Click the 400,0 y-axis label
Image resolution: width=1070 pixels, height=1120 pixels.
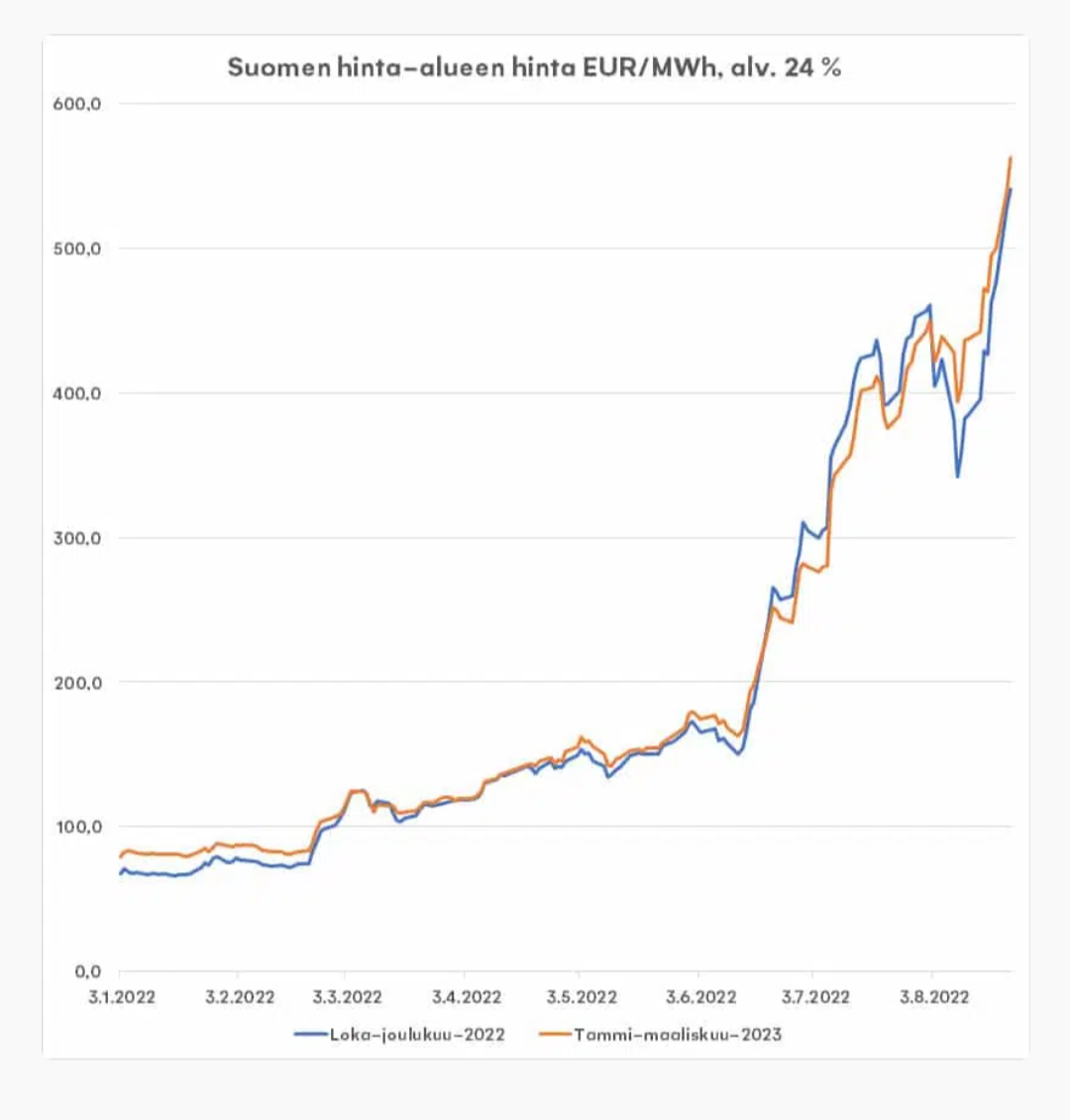coord(77,393)
